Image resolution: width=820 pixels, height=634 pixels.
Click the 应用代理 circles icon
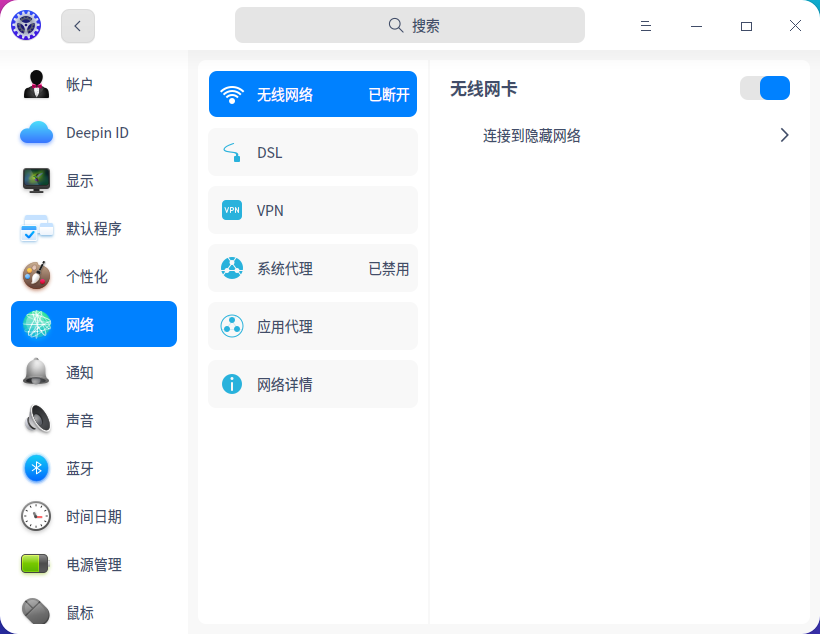(232, 326)
